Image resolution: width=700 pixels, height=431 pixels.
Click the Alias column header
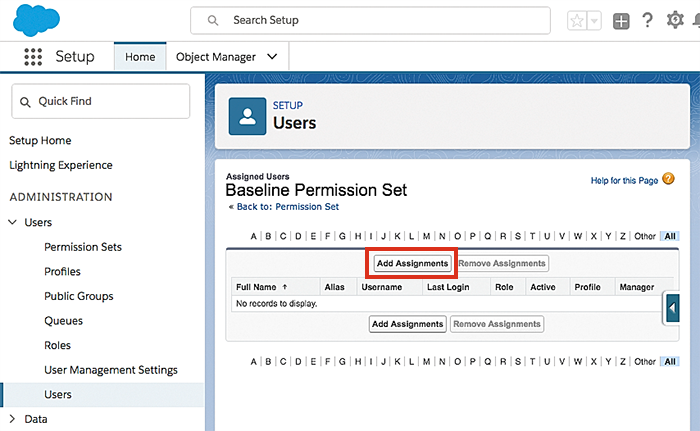(334, 287)
